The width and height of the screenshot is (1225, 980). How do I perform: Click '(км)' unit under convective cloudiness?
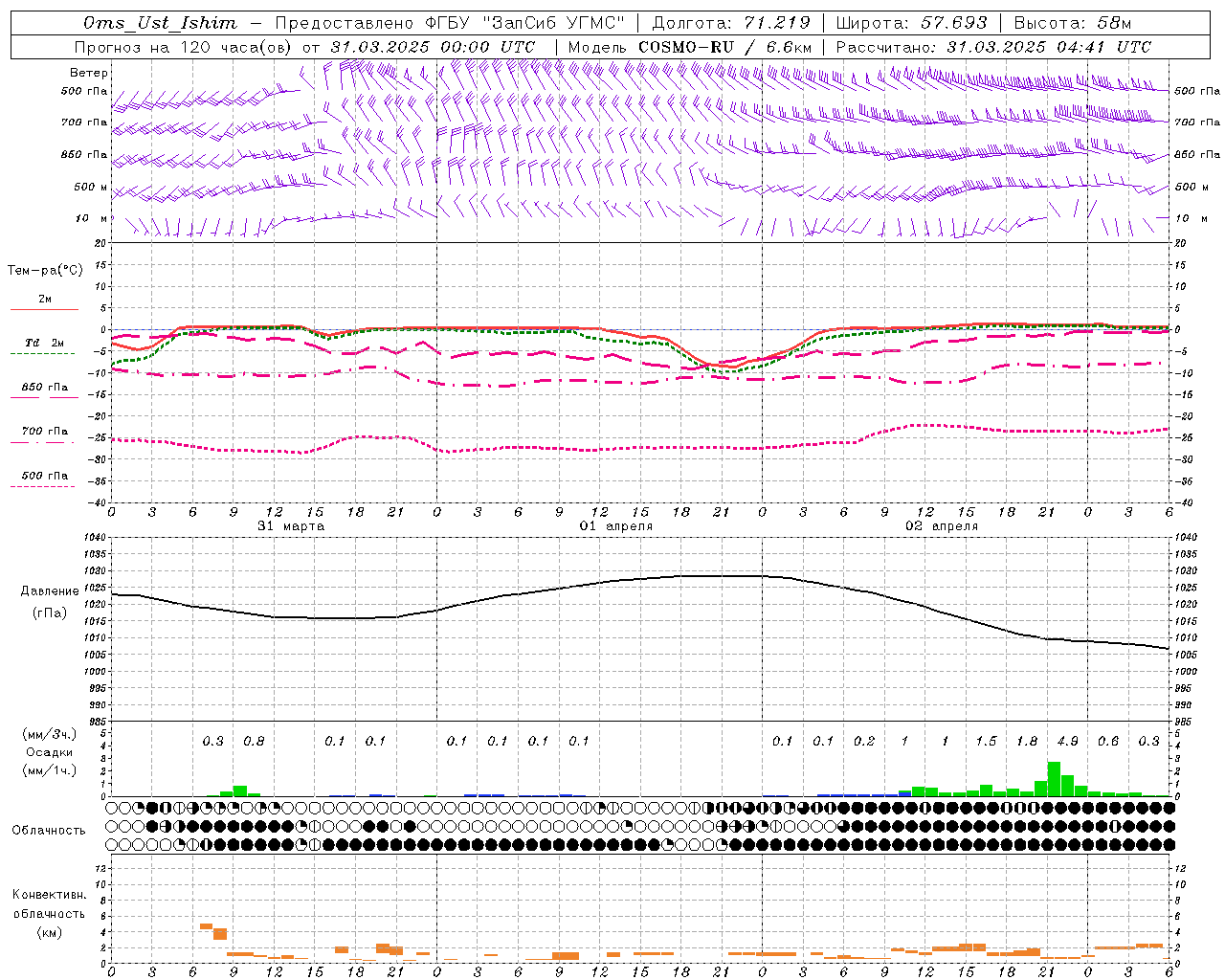tap(50, 932)
